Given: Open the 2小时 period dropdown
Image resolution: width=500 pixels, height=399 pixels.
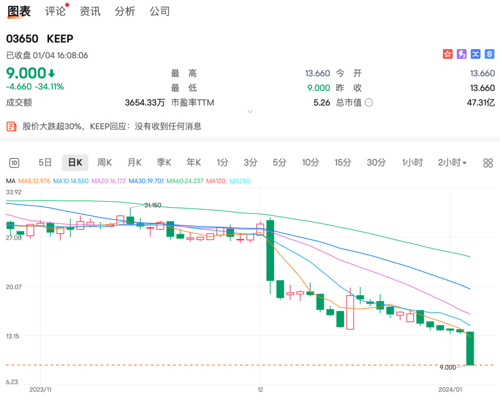Looking at the screenshot, I should (452, 163).
